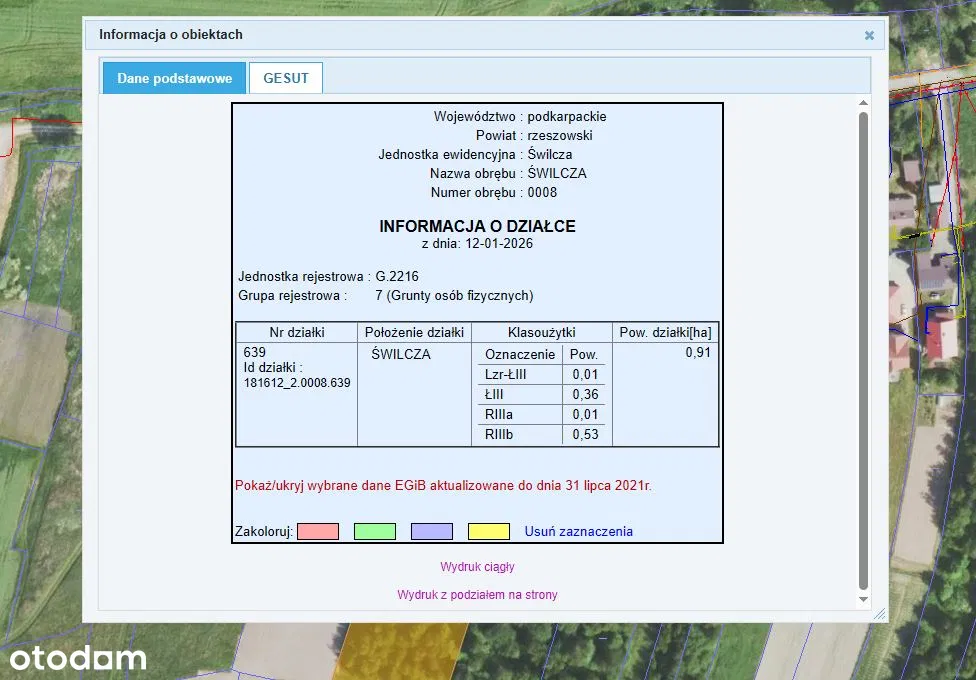The height and width of the screenshot is (680, 976).
Task: Select the orange highlighted parcel on map
Action: tap(400, 650)
